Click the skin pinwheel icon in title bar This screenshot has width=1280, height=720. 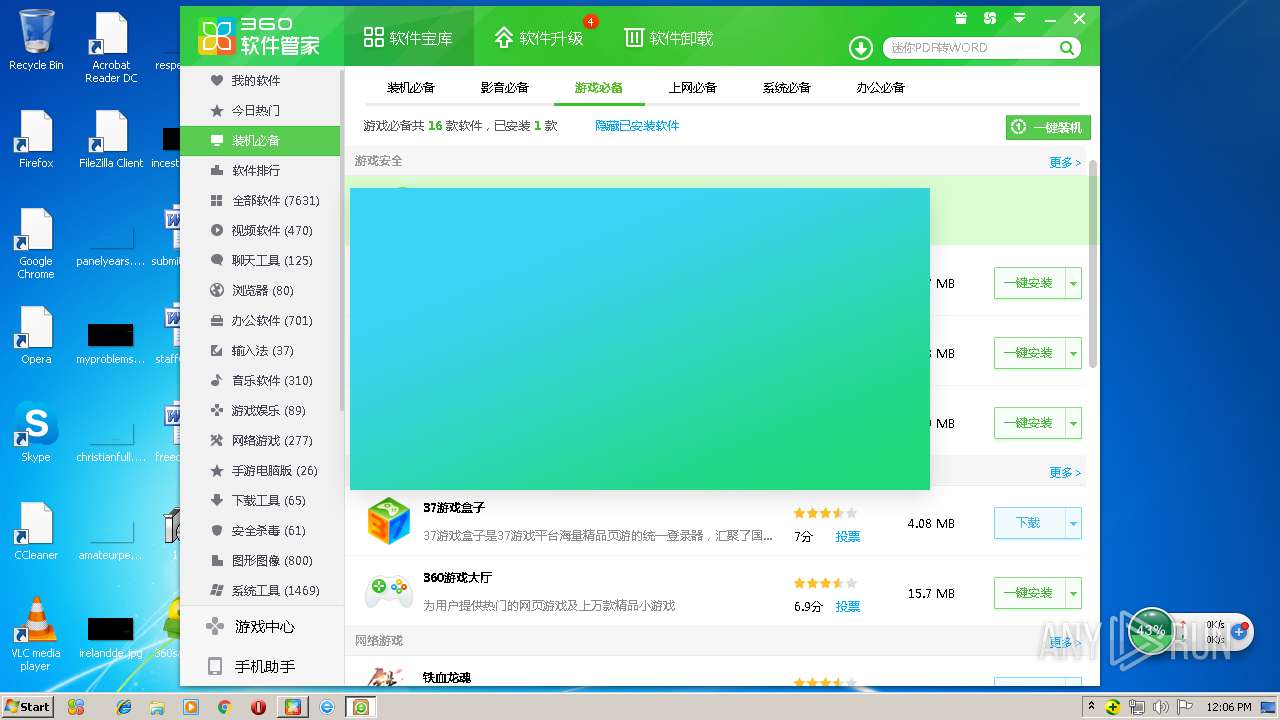pyautogui.click(x=990, y=18)
